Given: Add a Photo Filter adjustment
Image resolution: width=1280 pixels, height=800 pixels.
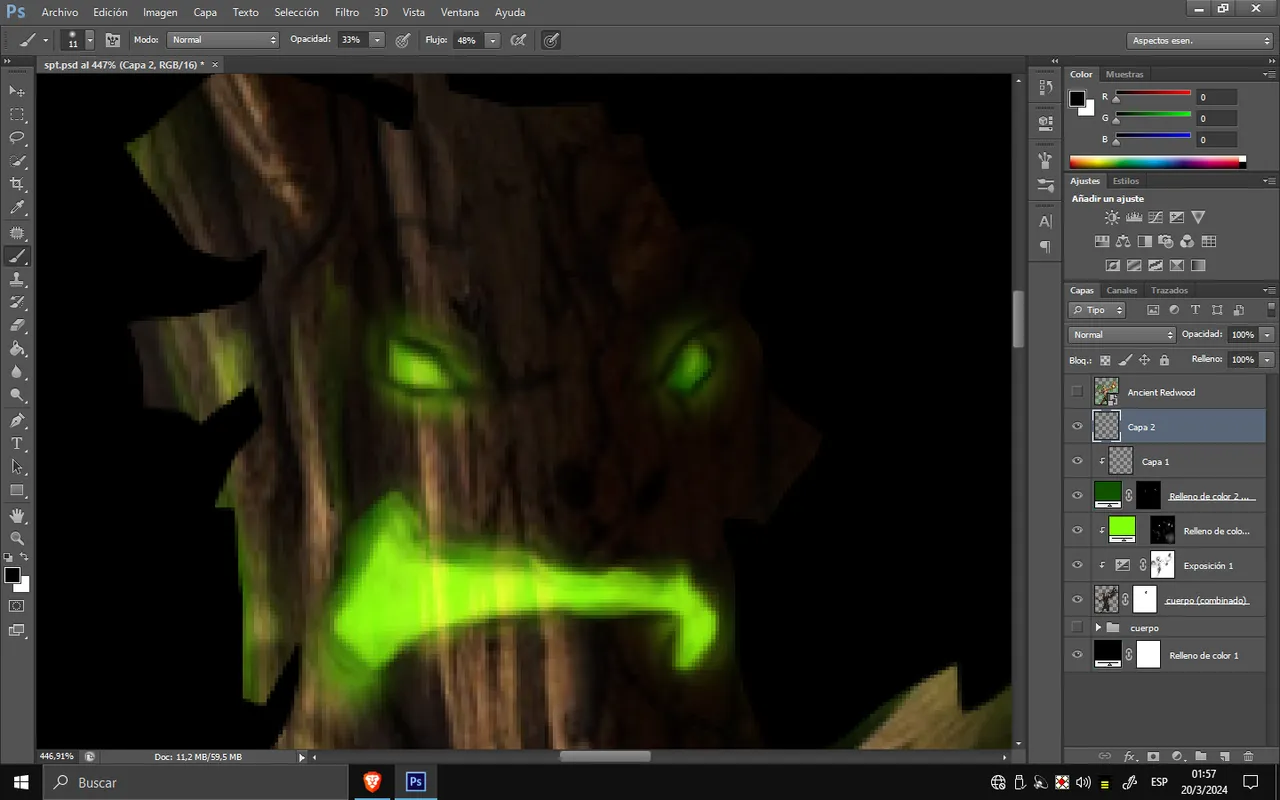Looking at the screenshot, I should tap(1166, 241).
